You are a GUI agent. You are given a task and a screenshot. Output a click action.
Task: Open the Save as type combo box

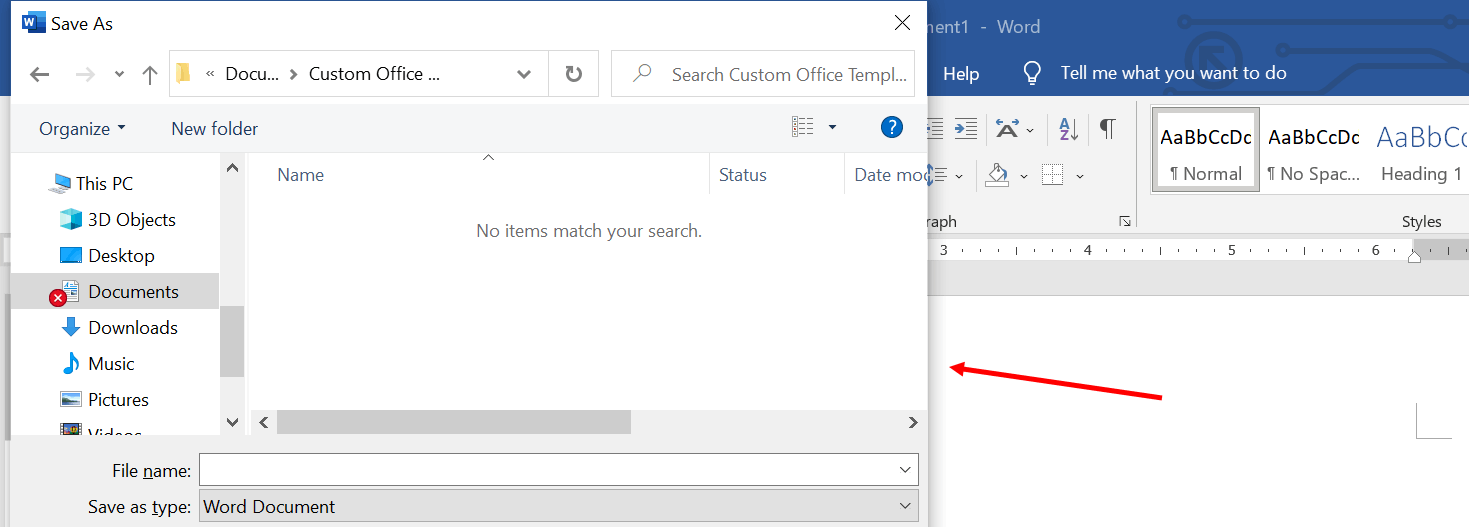(x=559, y=506)
